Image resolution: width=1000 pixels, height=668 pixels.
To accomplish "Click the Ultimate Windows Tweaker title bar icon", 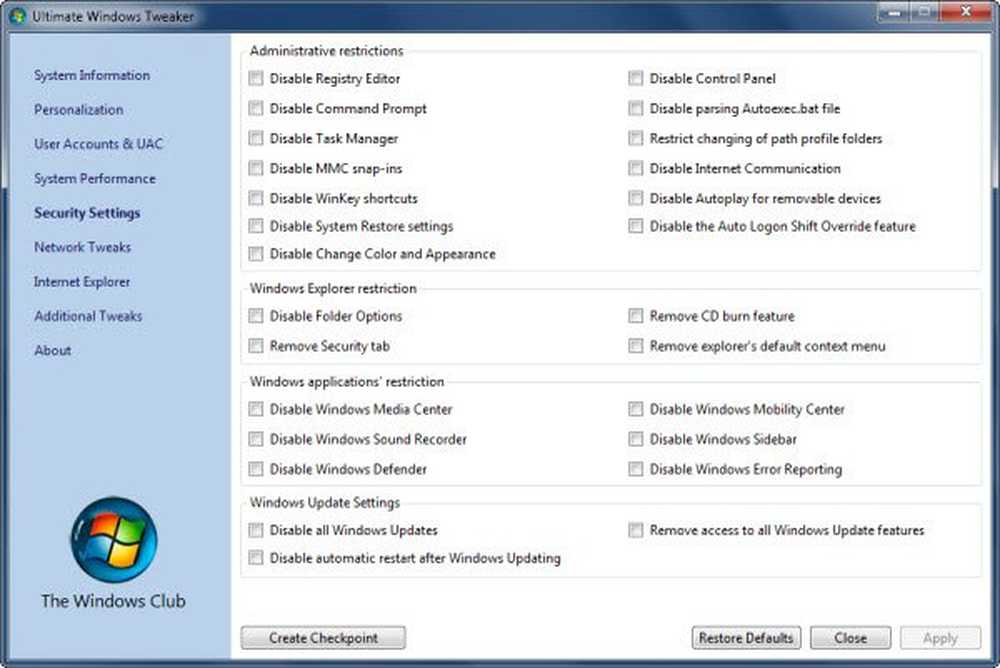I will [x=18, y=15].
